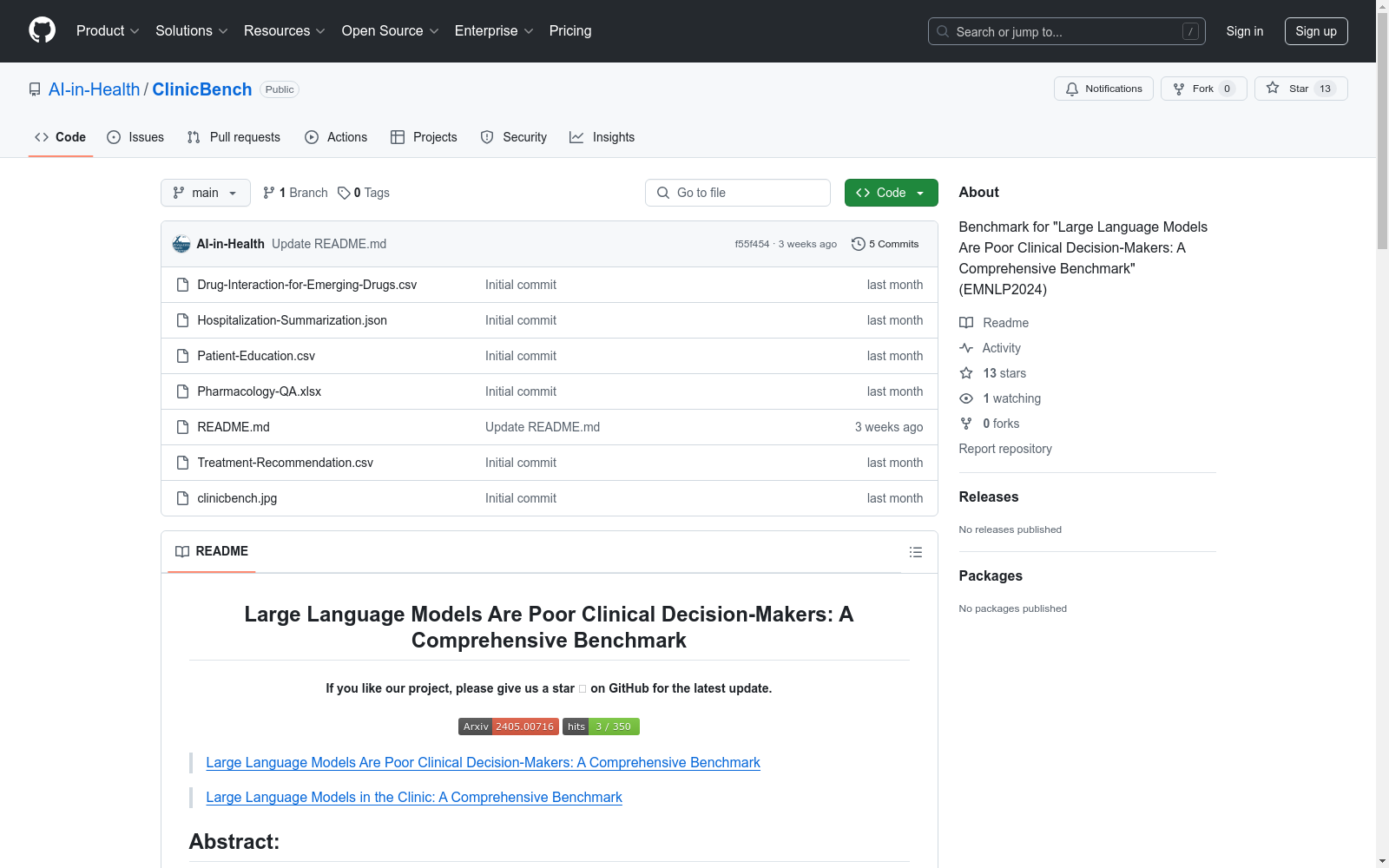Click the Go to file search field

click(x=738, y=193)
